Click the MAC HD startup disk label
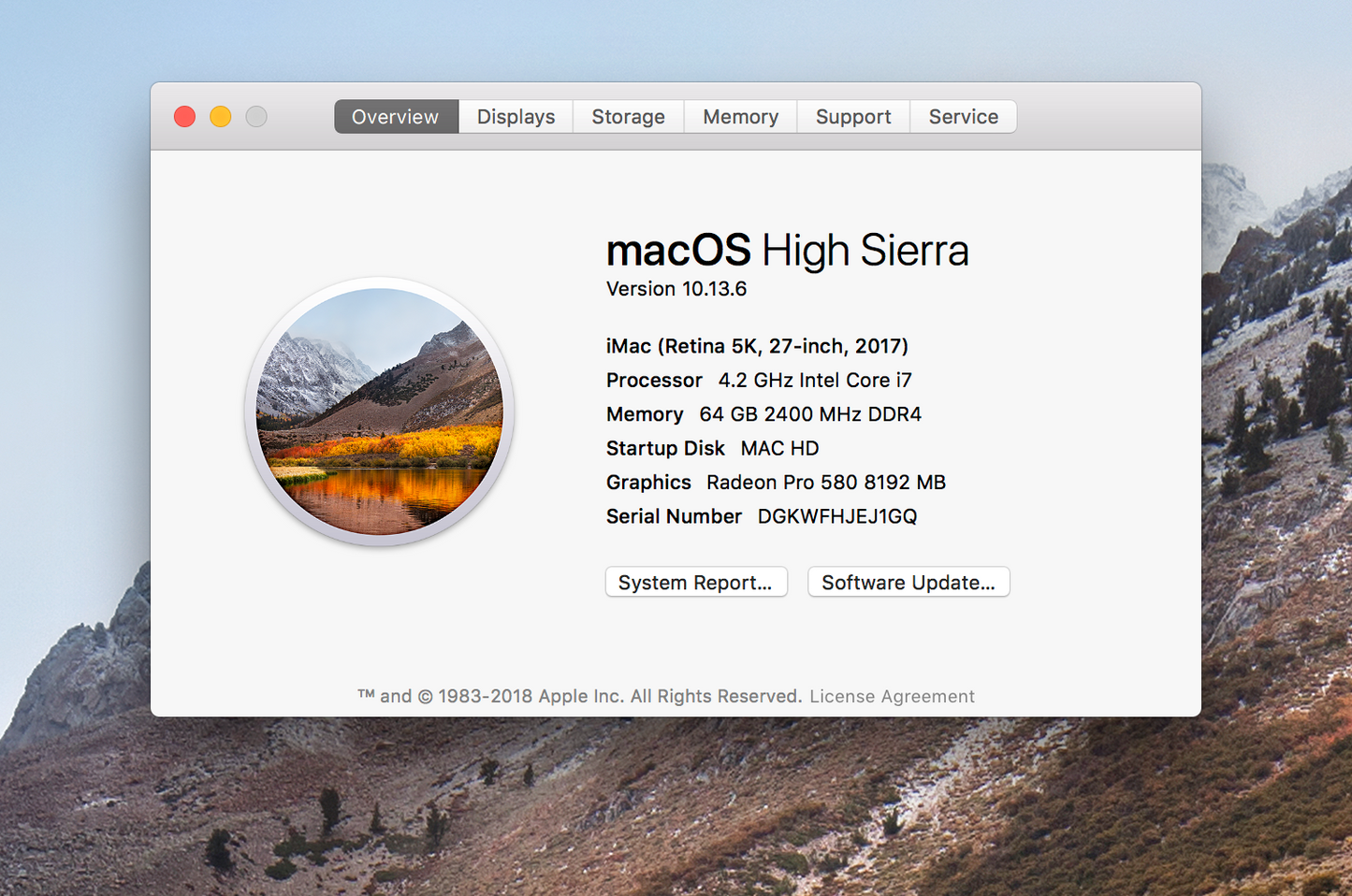Image resolution: width=1352 pixels, height=896 pixels. coord(778,448)
